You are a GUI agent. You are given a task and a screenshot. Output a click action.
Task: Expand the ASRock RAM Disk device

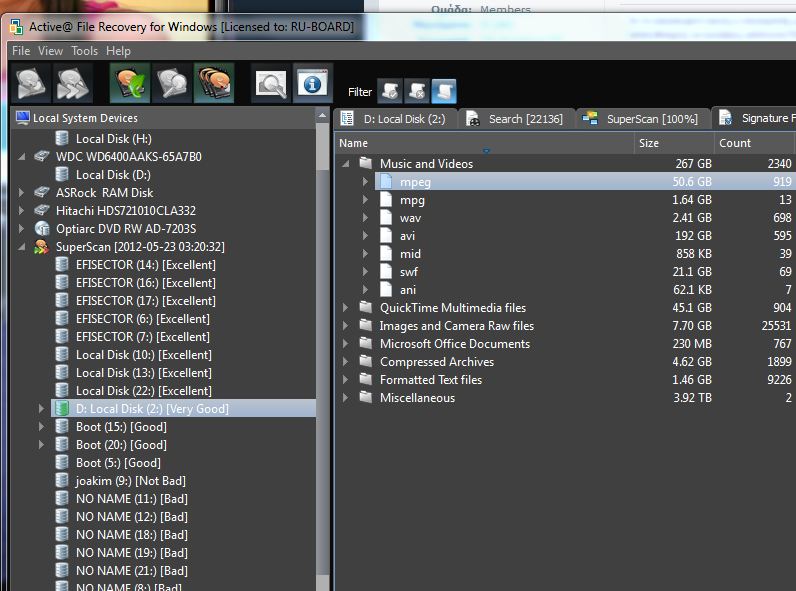[21, 193]
